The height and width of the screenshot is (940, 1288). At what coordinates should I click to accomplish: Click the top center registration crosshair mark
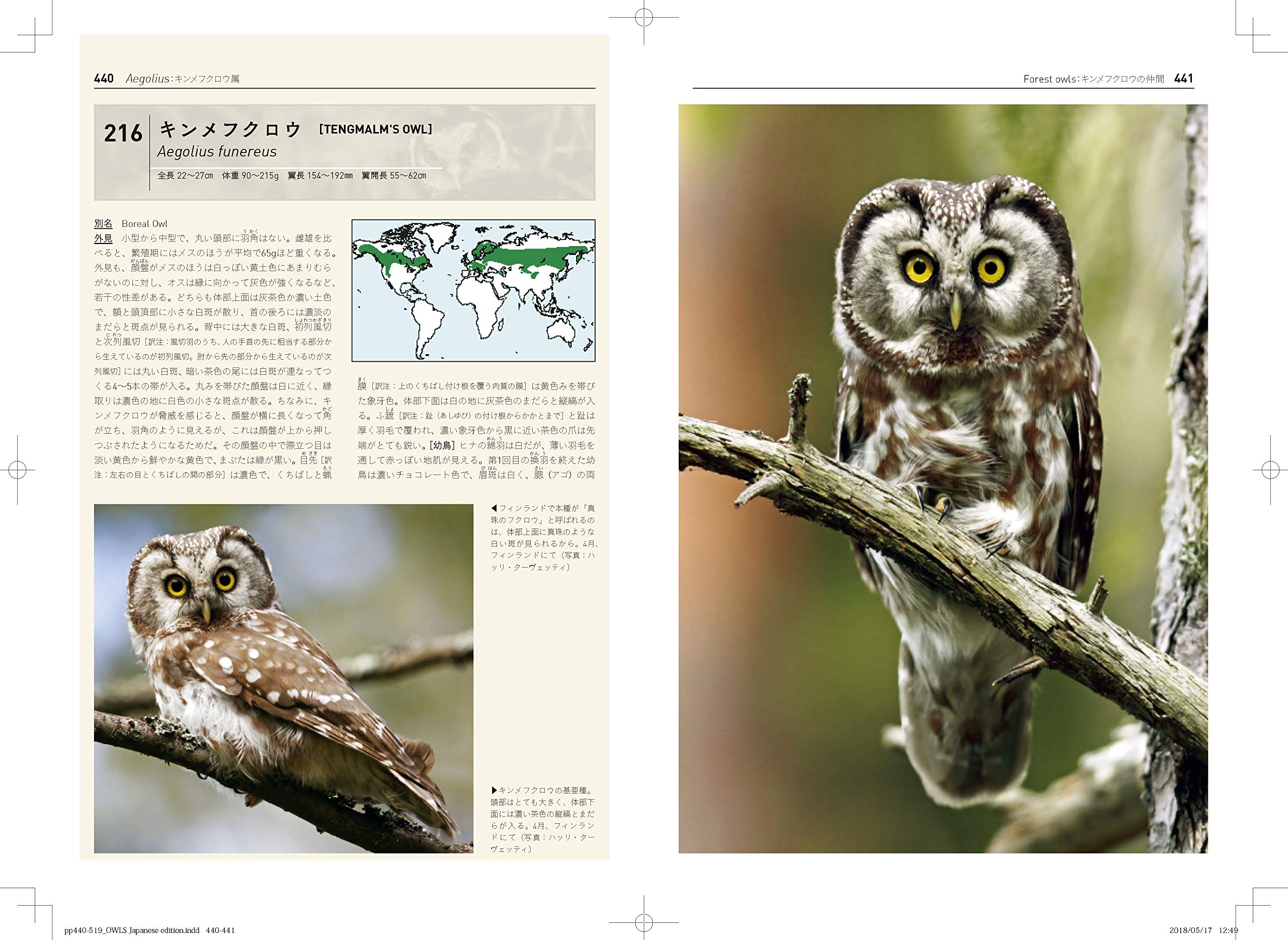(643, 18)
